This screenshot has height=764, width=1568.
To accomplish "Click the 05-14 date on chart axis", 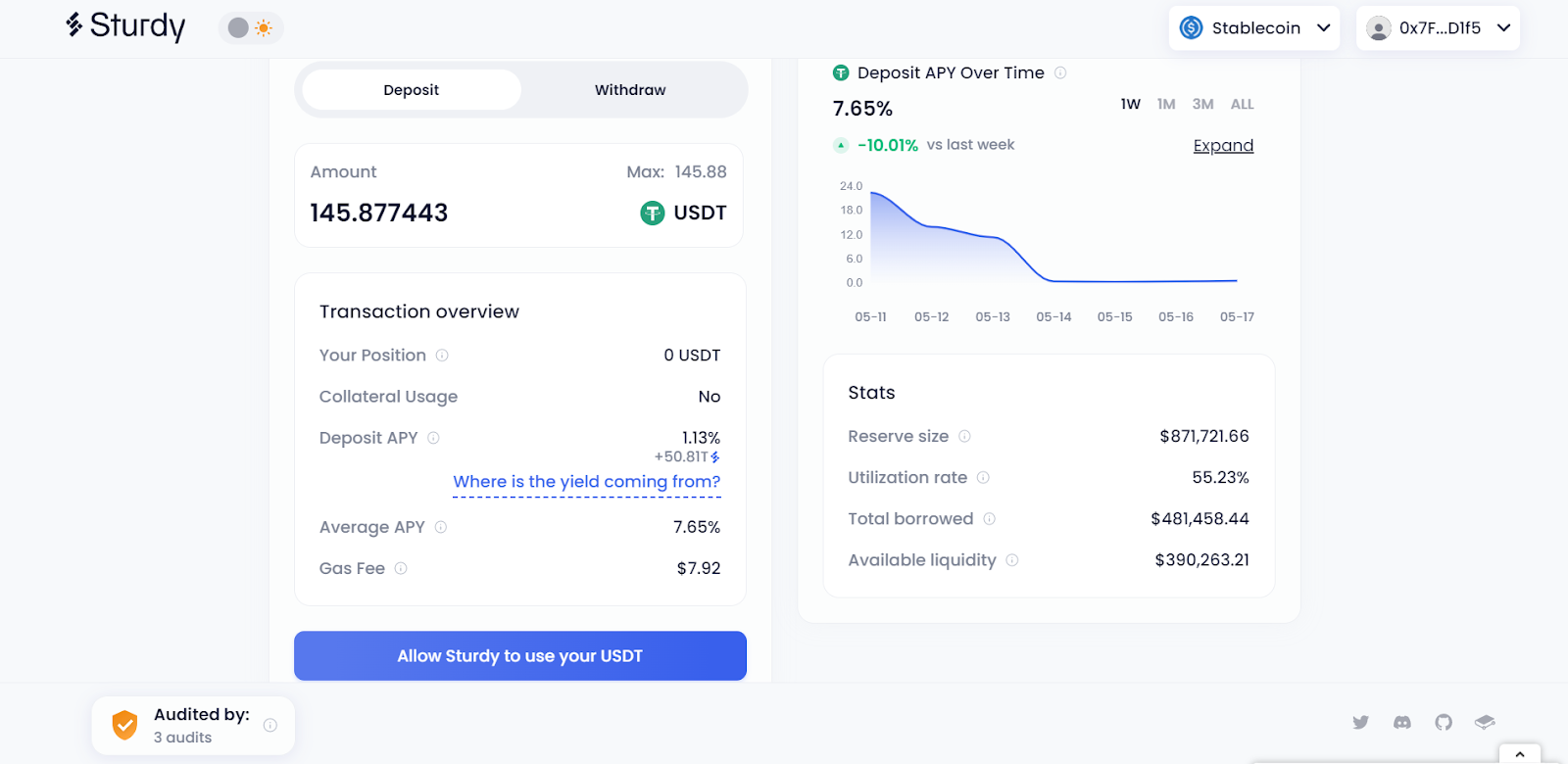I will pos(1053,317).
